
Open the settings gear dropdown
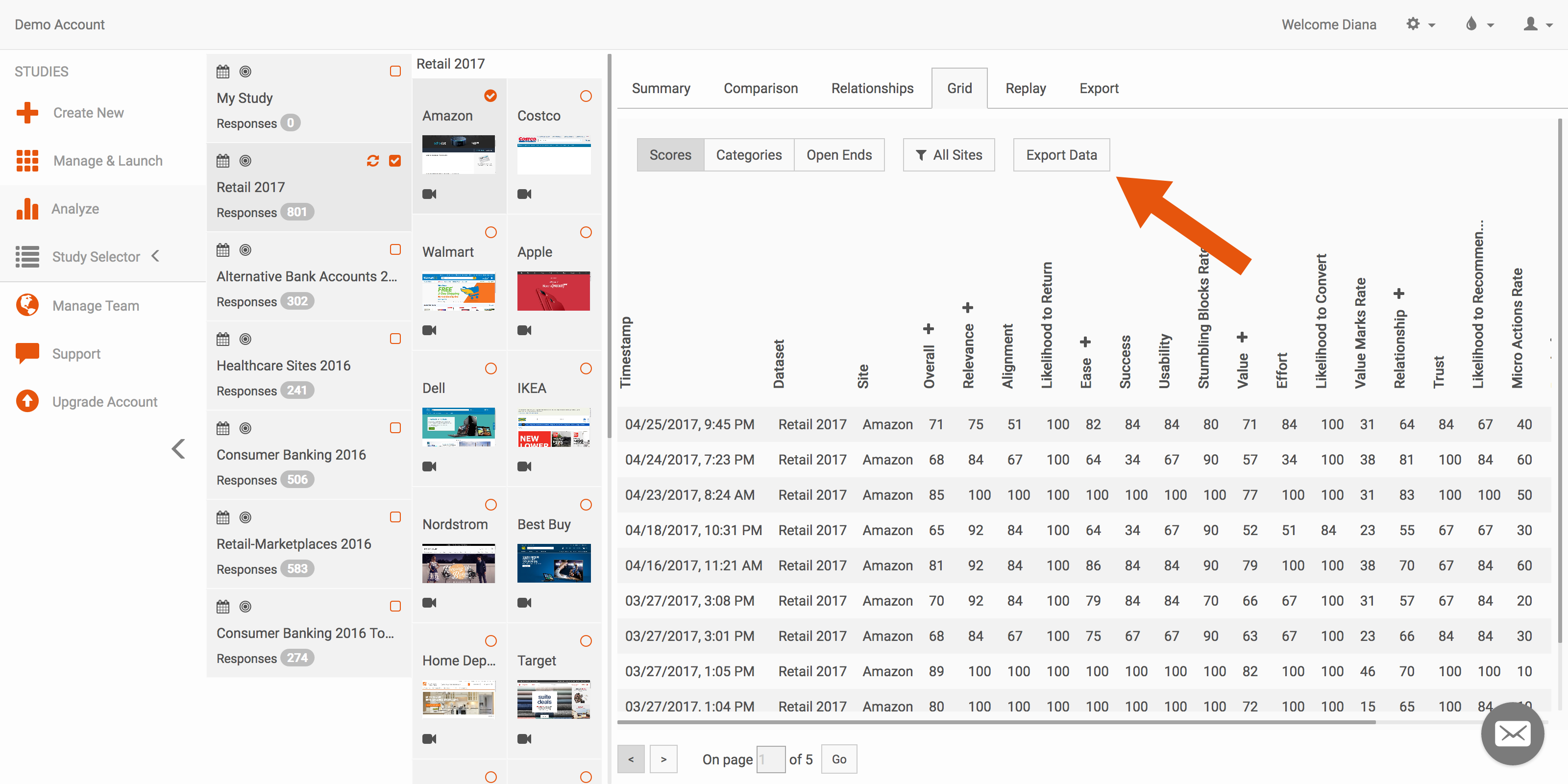coord(1421,24)
